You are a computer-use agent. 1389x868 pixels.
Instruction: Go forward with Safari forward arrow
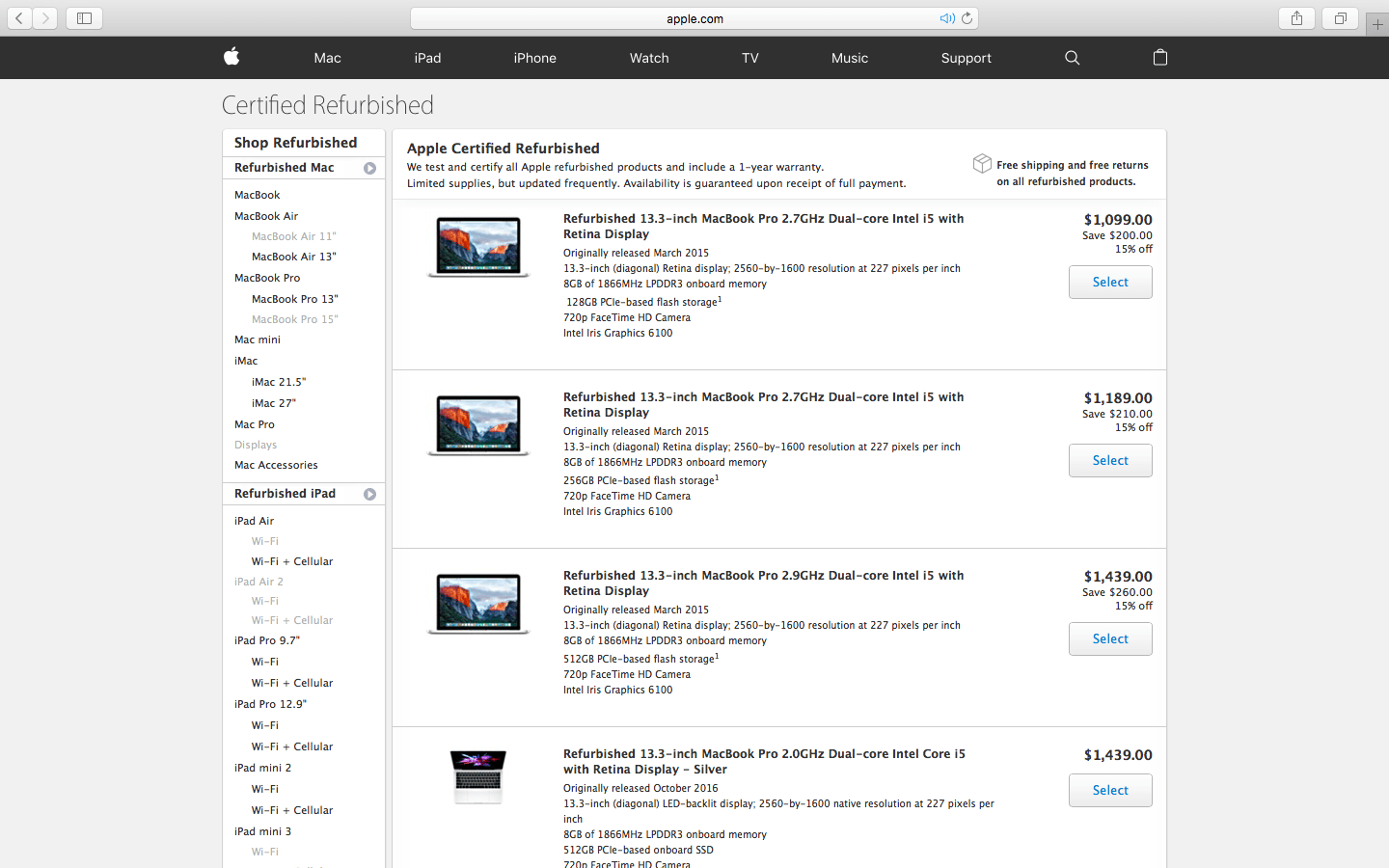pos(45,18)
